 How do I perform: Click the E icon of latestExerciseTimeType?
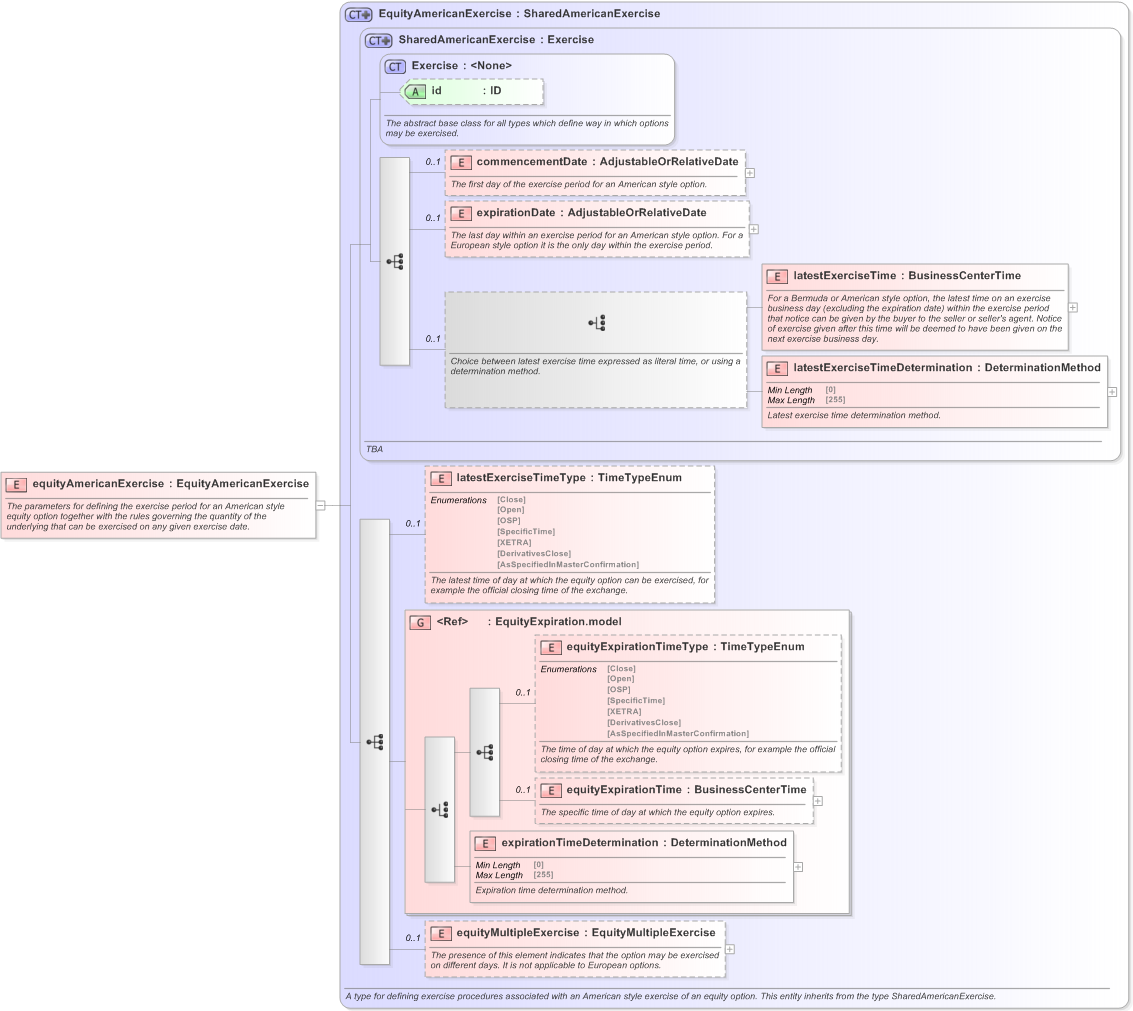441,478
